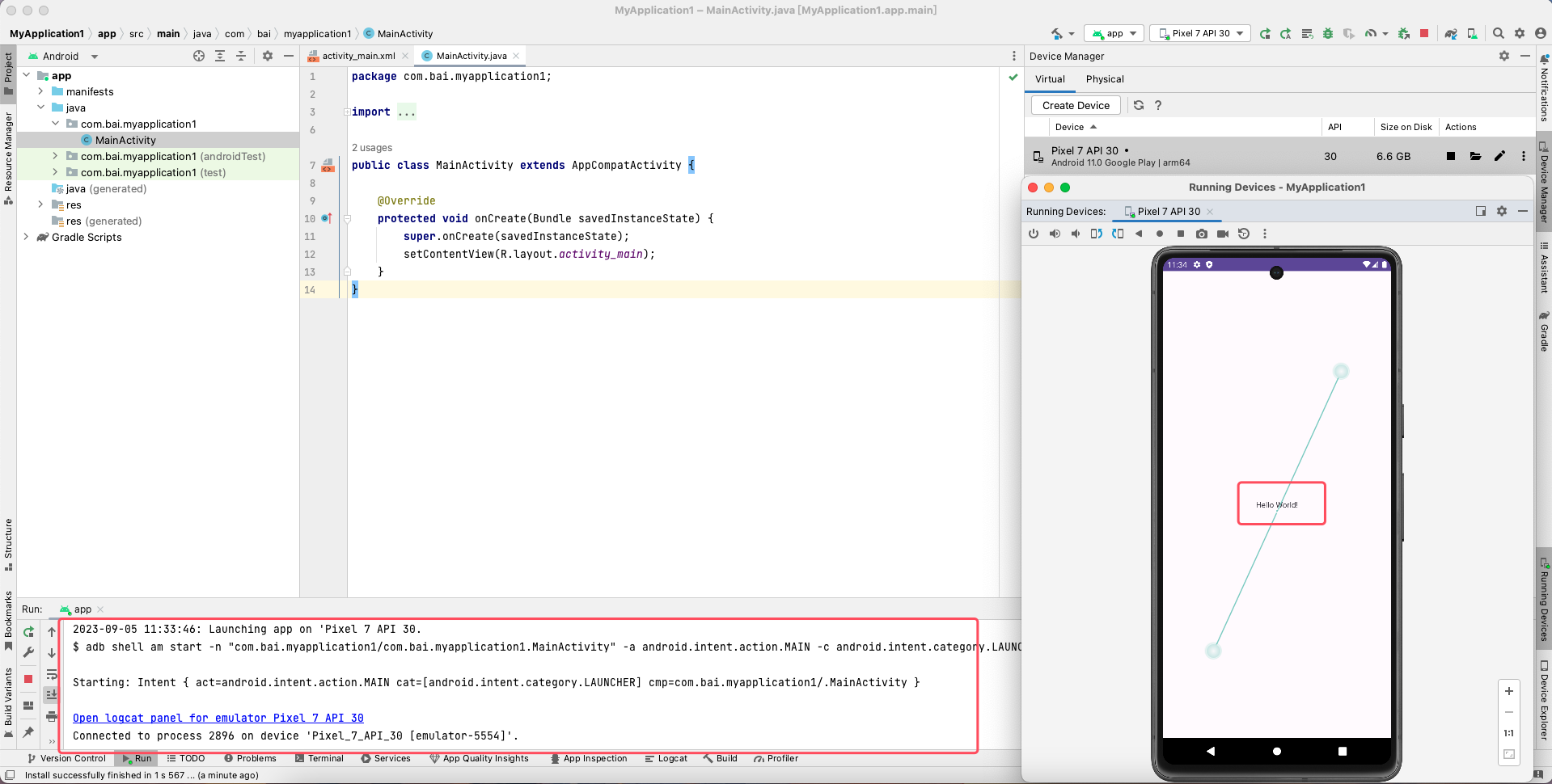Open emulator snapshots icon
The height and width of the screenshot is (784, 1552).
(1244, 234)
